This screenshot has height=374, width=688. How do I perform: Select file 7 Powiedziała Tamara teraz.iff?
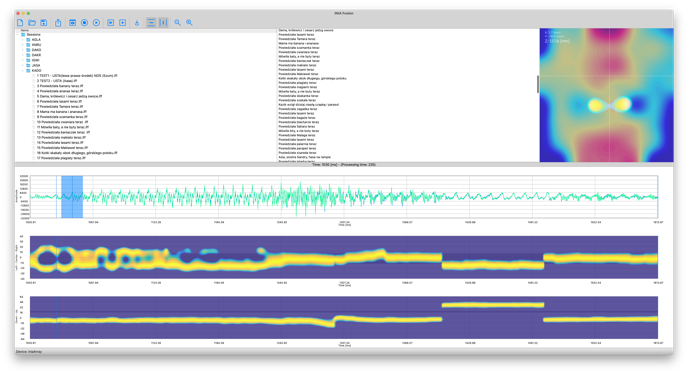point(59,107)
